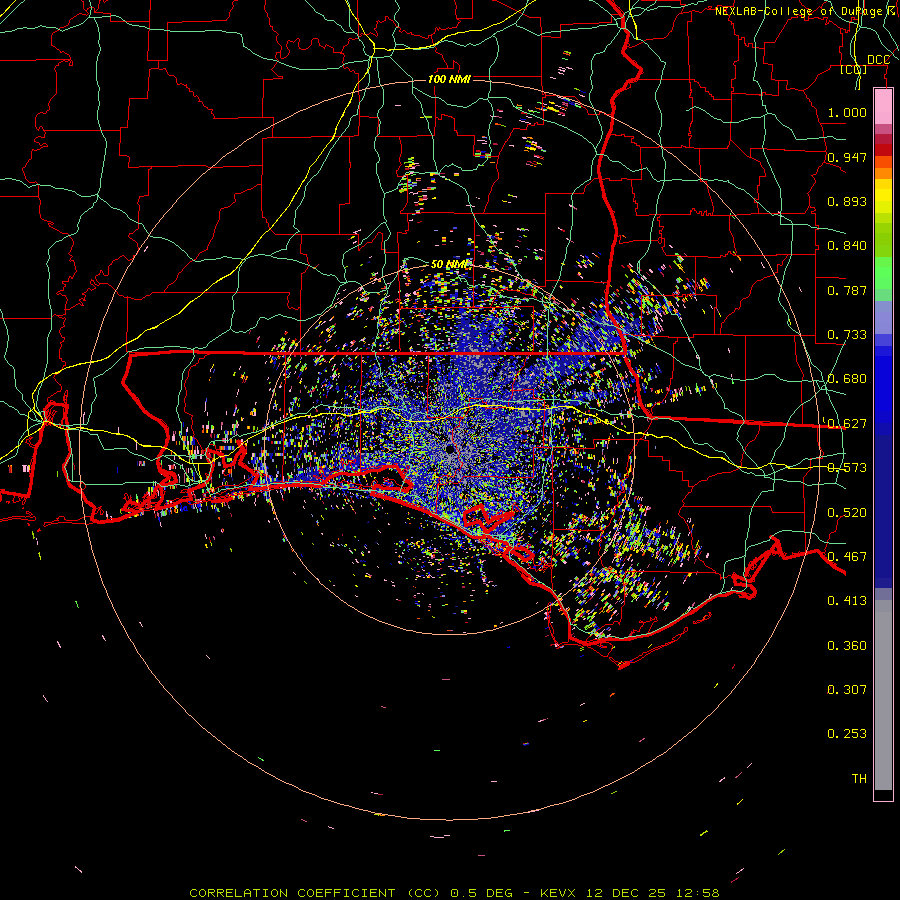The width and height of the screenshot is (900, 900).
Task: Click the 0.413 scale value
Action: [x=847, y=601]
